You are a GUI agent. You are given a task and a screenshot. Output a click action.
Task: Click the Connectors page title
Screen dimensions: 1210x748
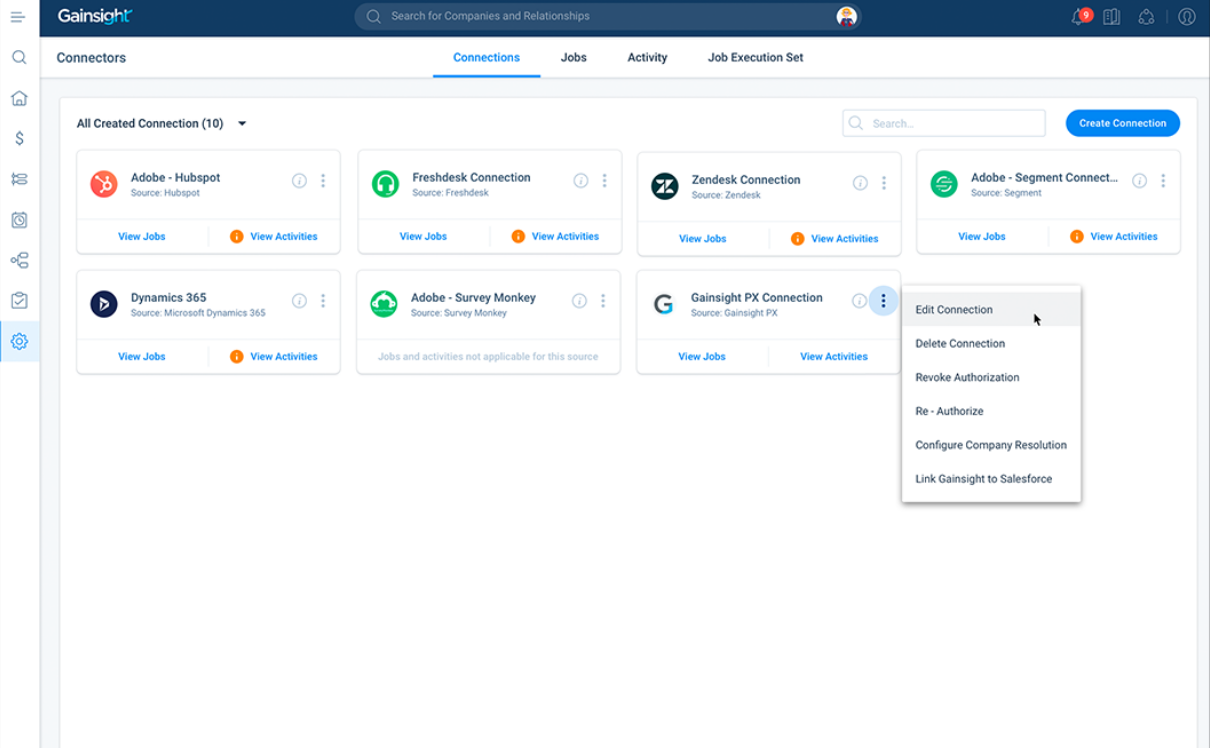(91, 58)
